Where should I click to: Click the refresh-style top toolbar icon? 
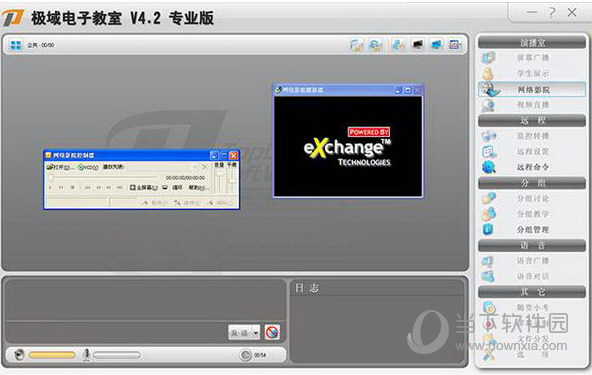tap(375, 45)
